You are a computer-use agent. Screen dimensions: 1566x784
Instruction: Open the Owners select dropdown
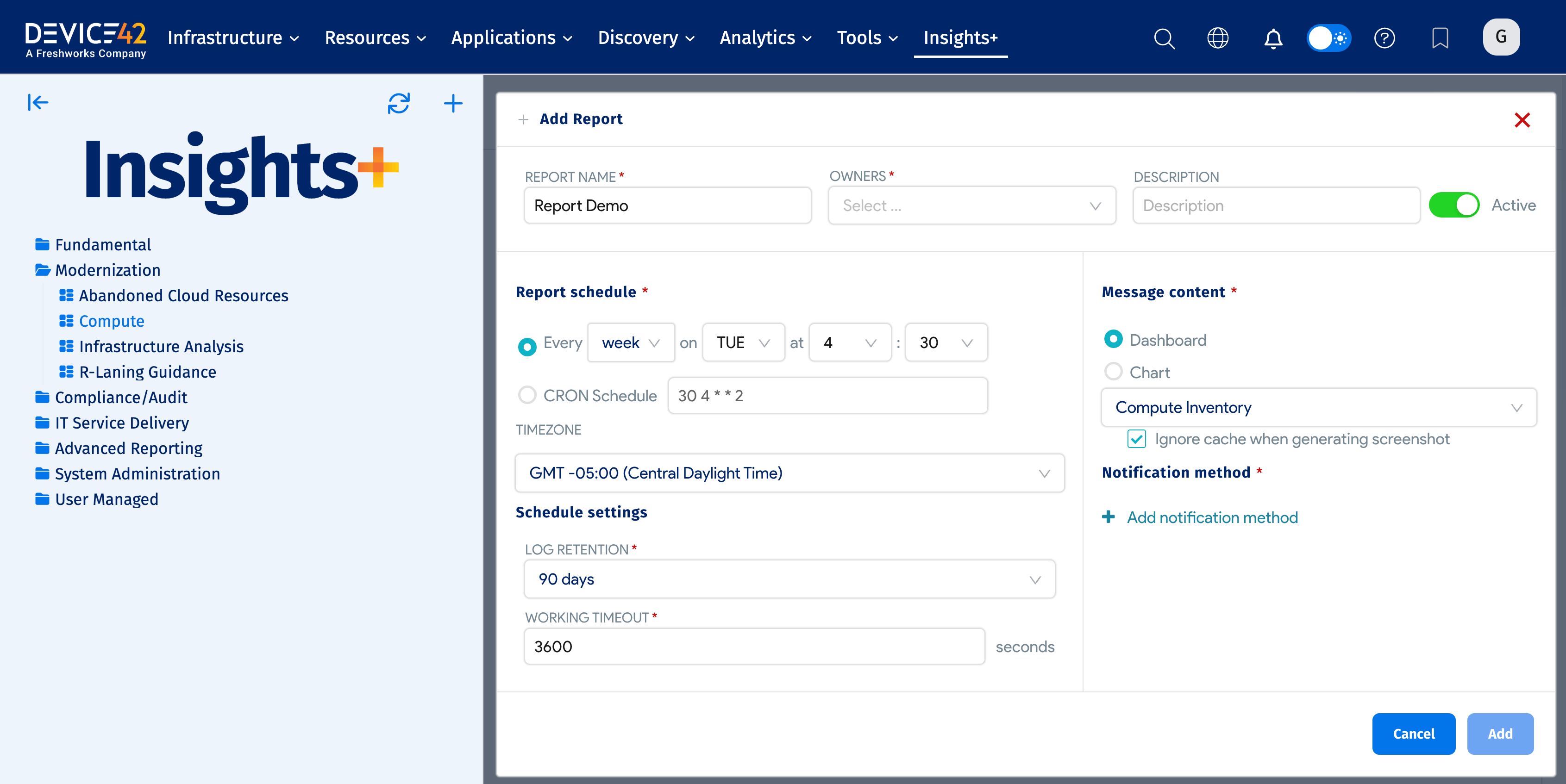[x=971, y=205]
